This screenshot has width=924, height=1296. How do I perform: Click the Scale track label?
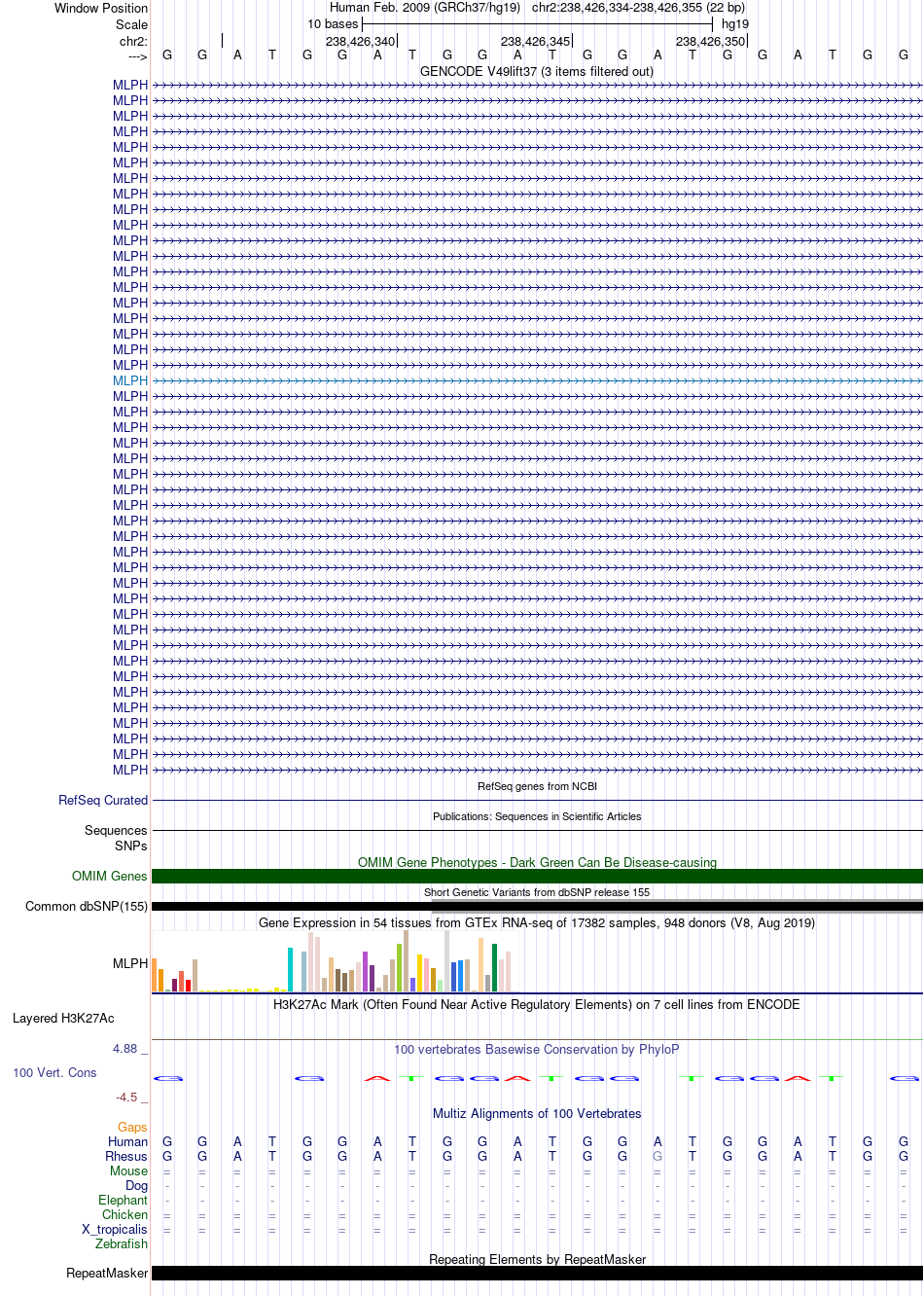tap(132, 24)
